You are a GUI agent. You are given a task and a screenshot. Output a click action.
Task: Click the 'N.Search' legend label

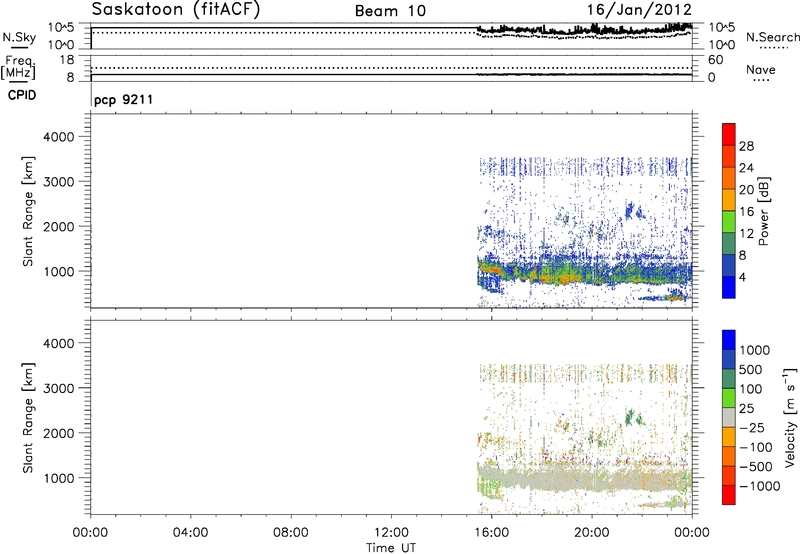(772, 37)
